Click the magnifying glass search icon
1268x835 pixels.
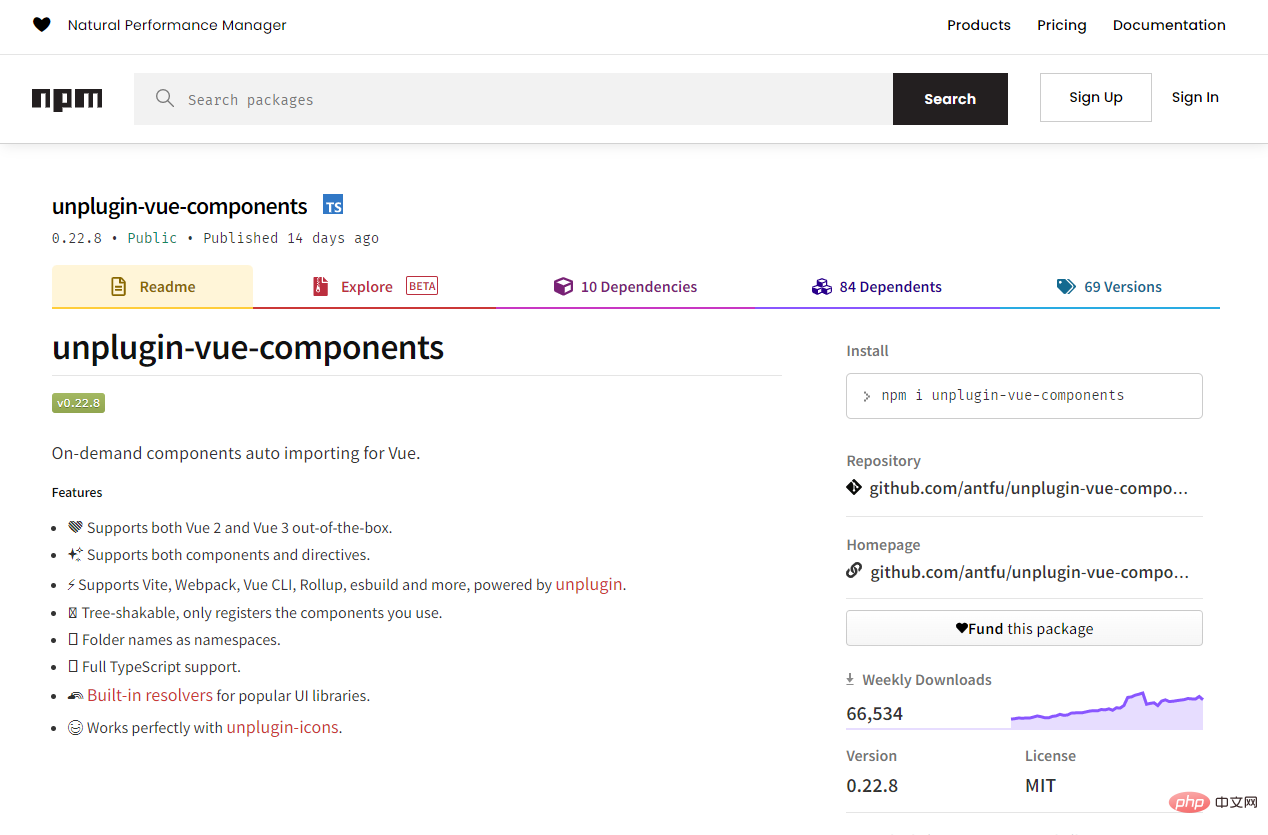coord(165,98)
